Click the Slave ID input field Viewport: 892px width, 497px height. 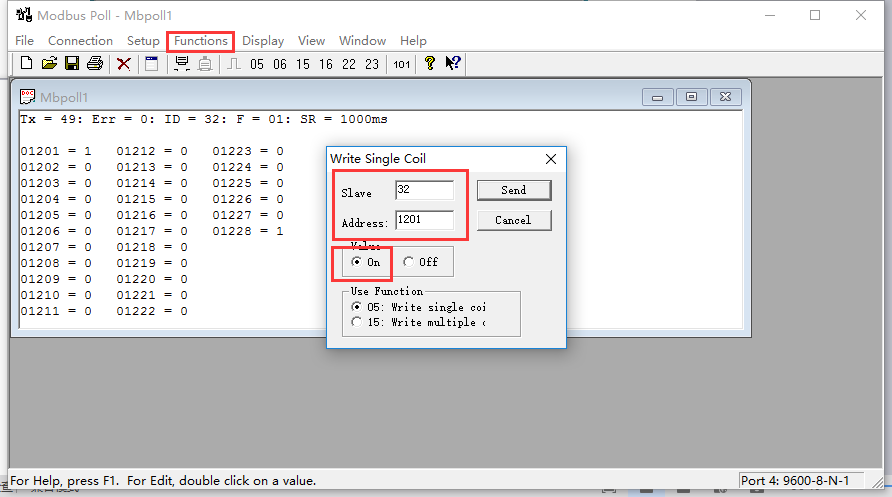(424, 190)
